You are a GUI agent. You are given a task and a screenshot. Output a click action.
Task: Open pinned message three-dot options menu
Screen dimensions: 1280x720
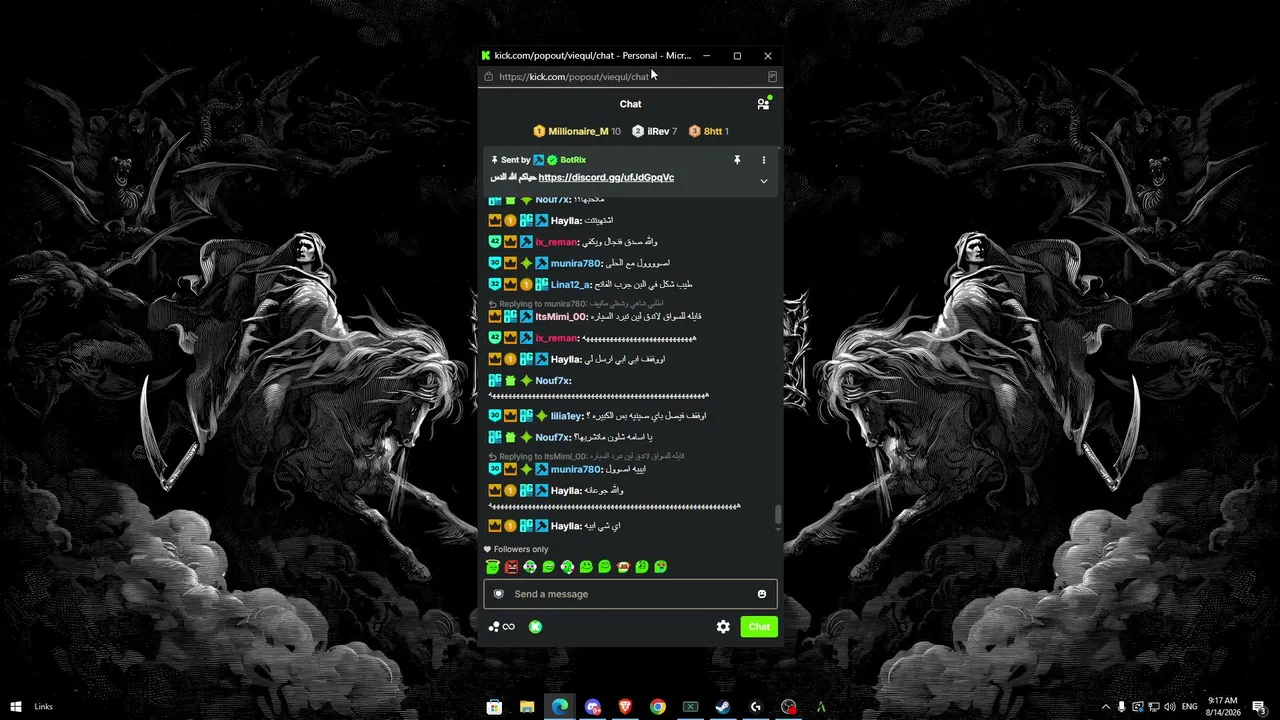764,160
